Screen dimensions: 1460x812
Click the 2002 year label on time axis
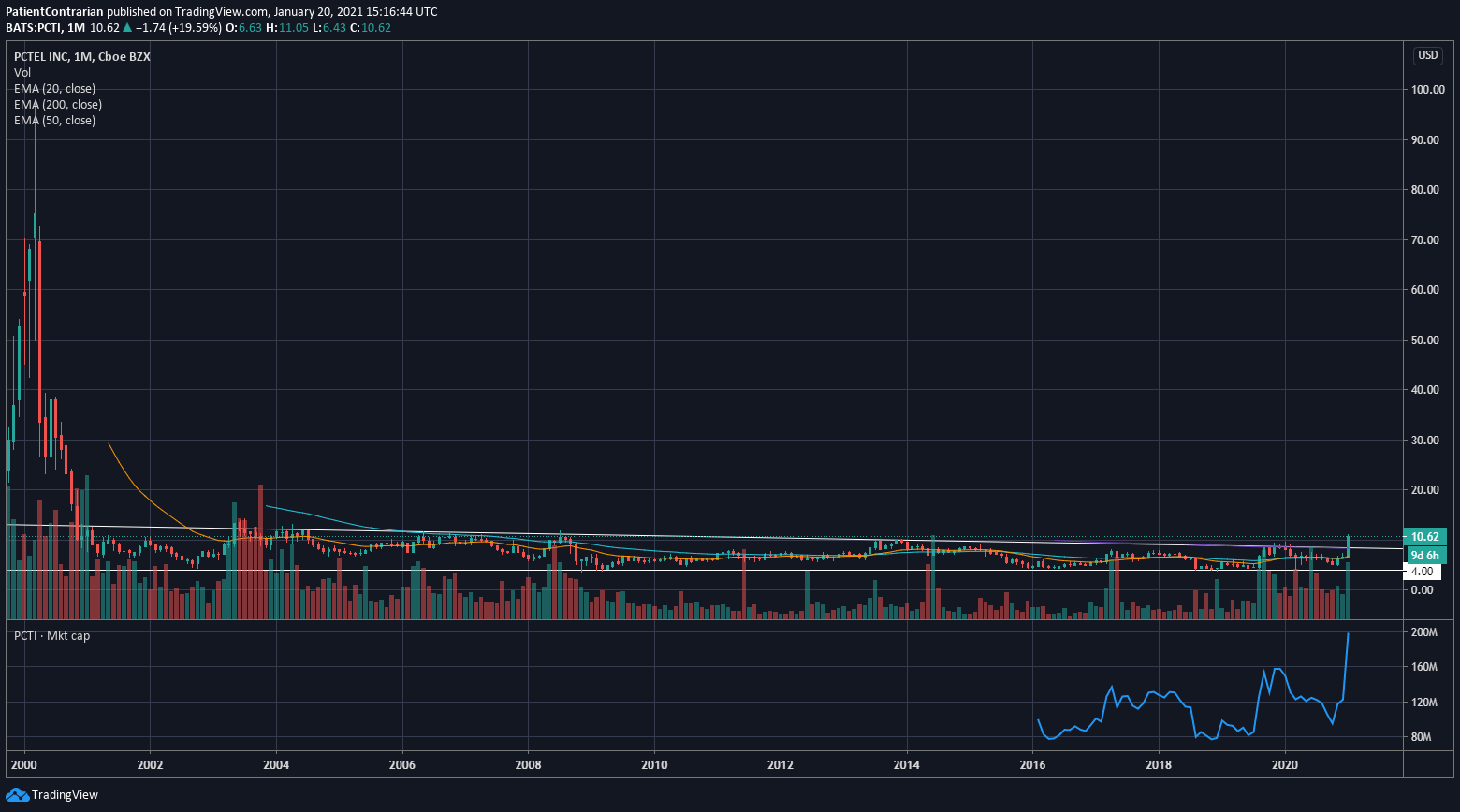pos(150,764)
